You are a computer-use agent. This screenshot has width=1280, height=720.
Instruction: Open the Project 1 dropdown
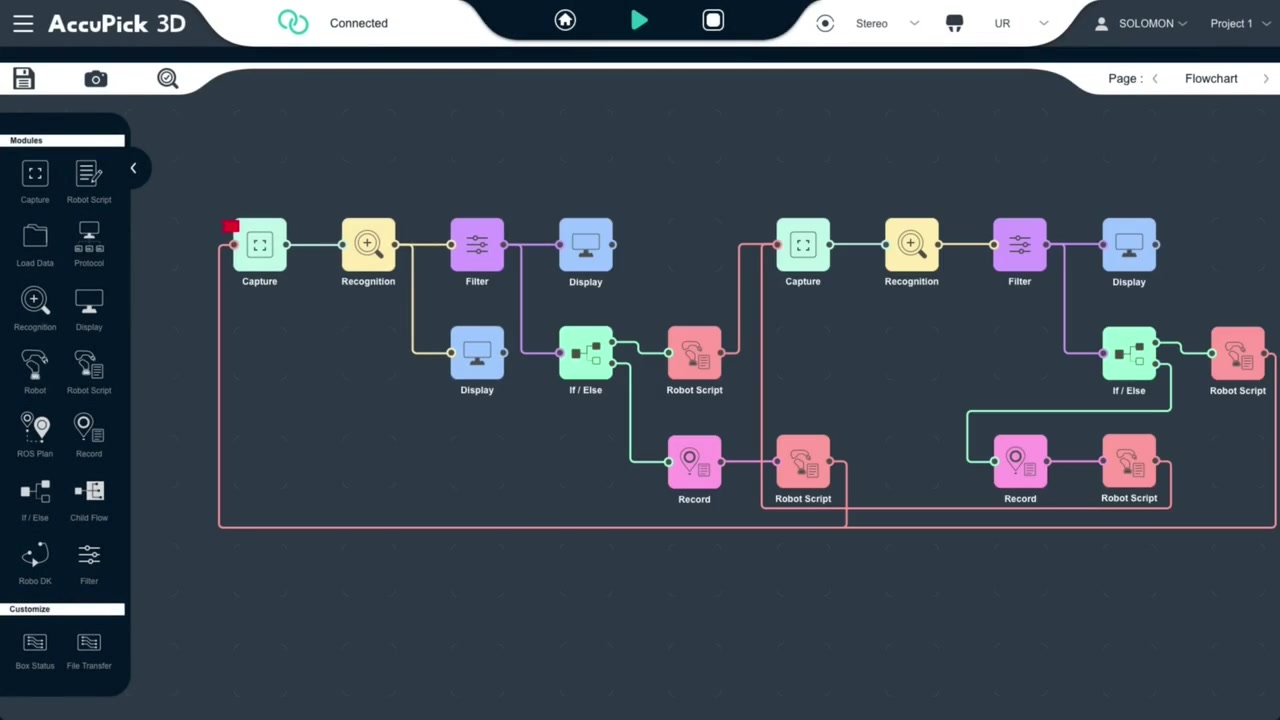[x=1238, y=23]
